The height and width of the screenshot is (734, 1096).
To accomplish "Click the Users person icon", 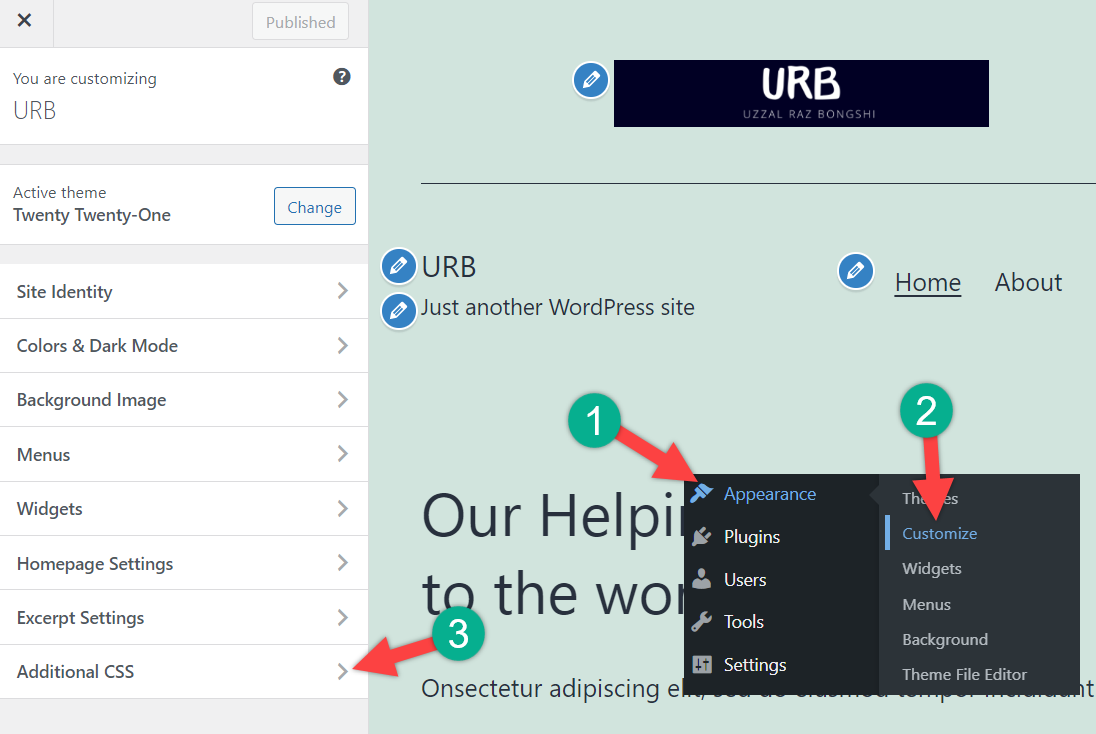I will coord(702,580).
